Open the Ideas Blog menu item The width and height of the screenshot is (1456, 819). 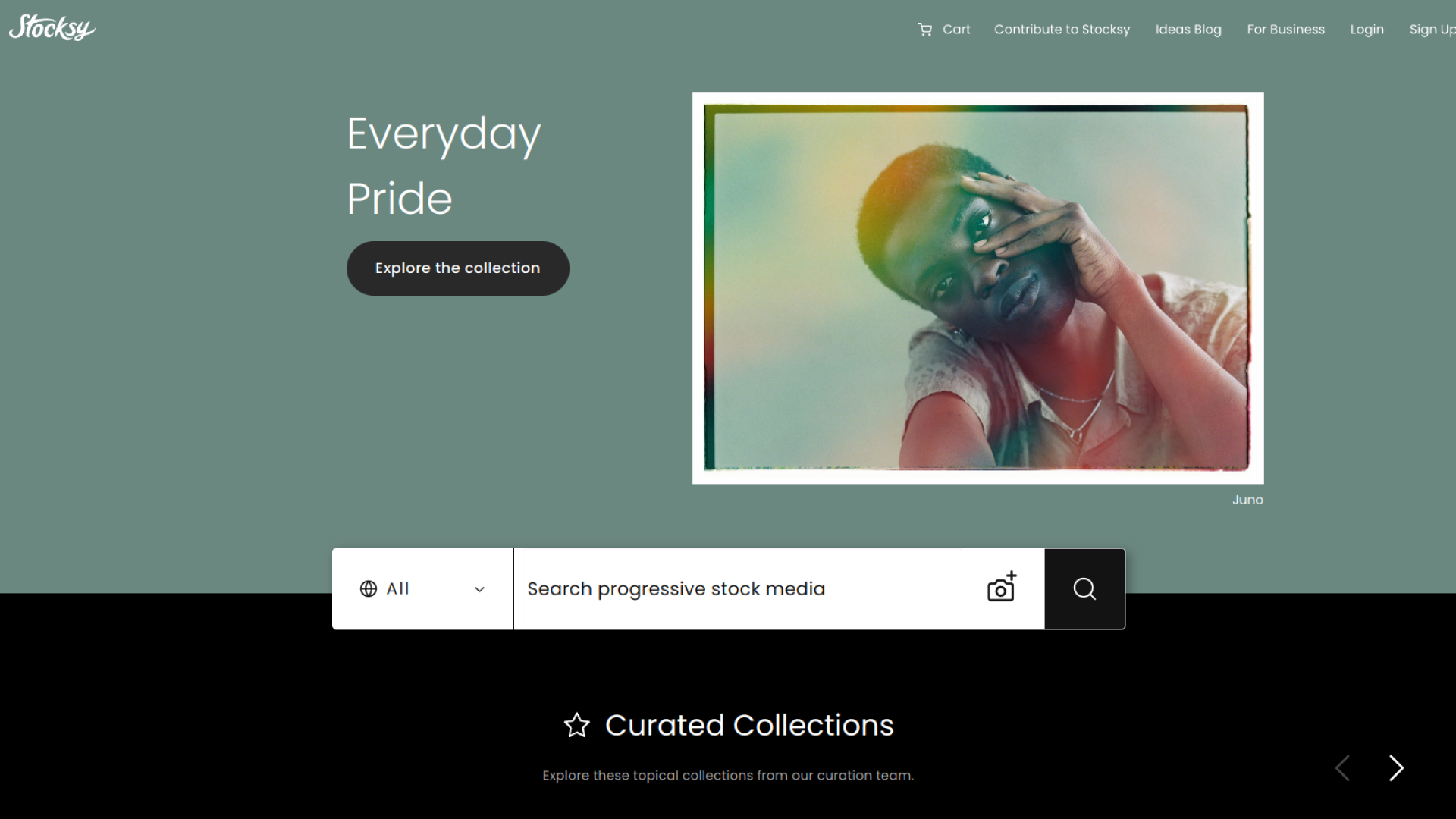pyautogui.click(x=1188, y=30)
